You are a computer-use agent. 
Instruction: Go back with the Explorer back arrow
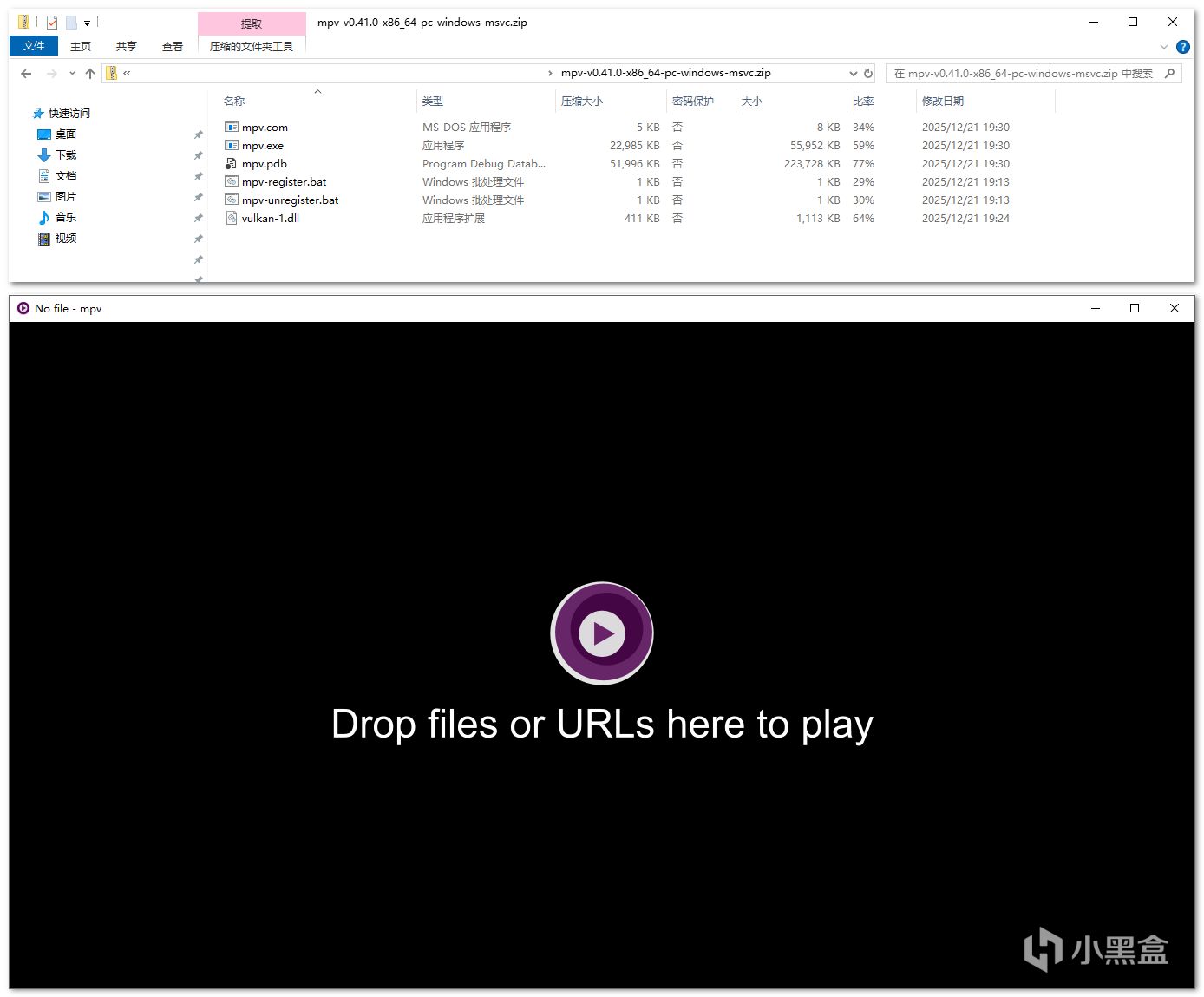click(26, 74)
